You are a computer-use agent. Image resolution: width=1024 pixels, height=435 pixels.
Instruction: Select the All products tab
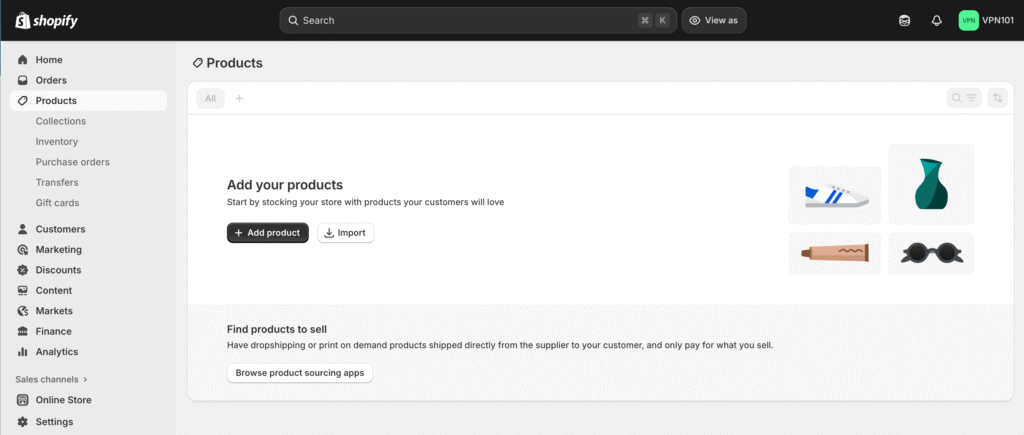click(x=210, y=98)
